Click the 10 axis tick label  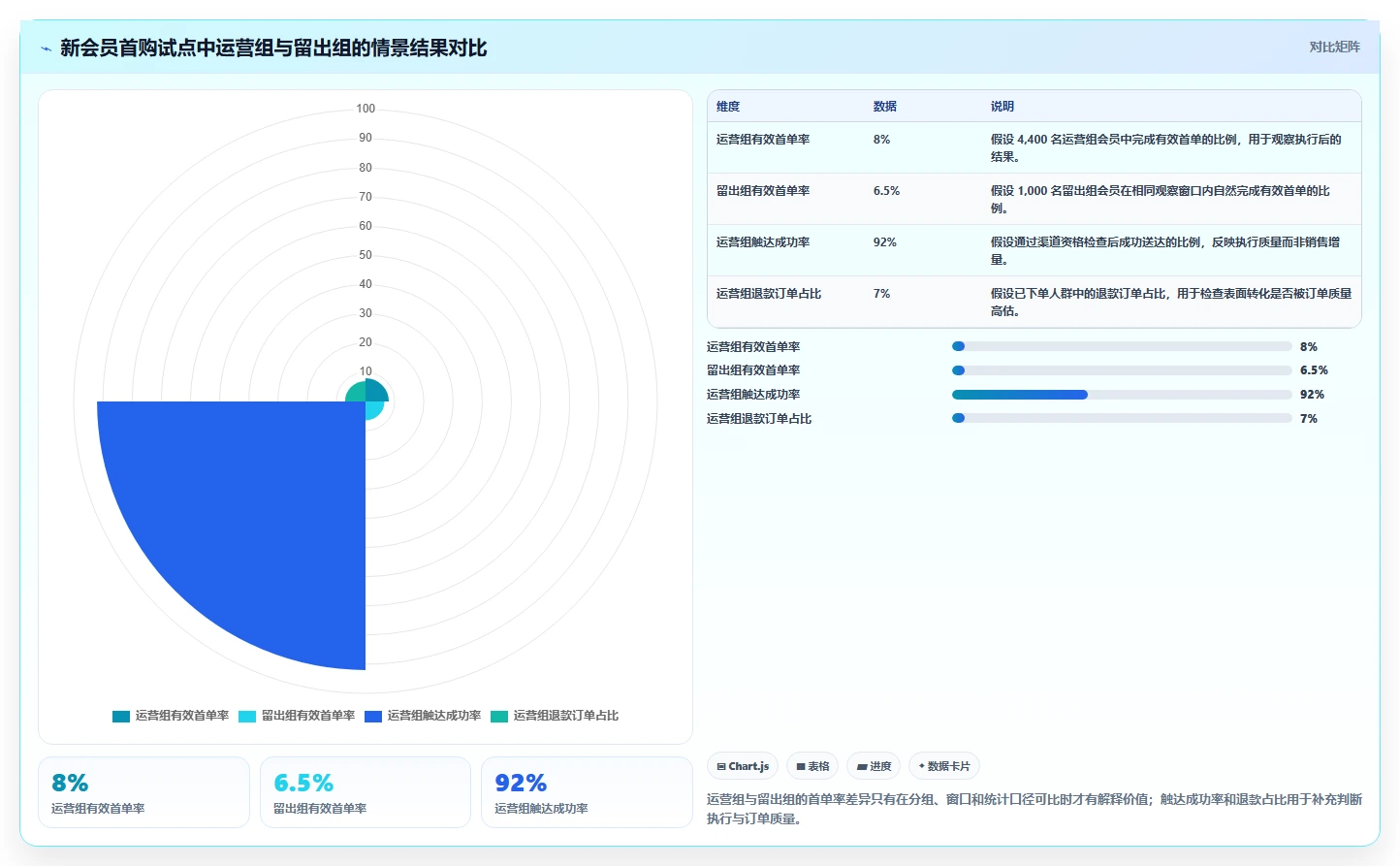pyautogui.click(x=366, y=371)
